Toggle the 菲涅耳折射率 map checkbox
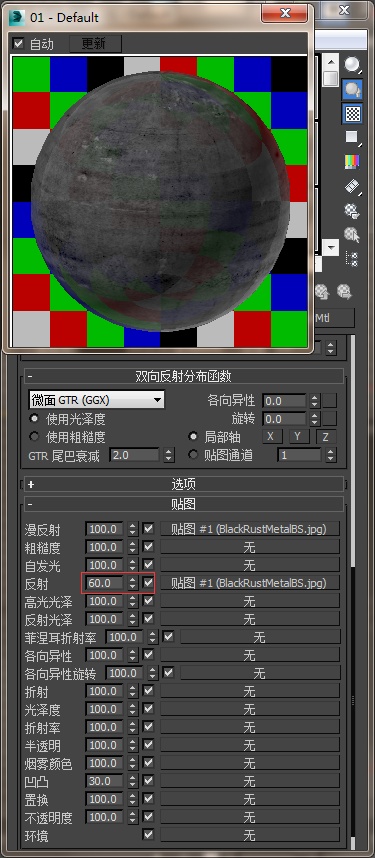375x858 pixels. click(168, 637)
